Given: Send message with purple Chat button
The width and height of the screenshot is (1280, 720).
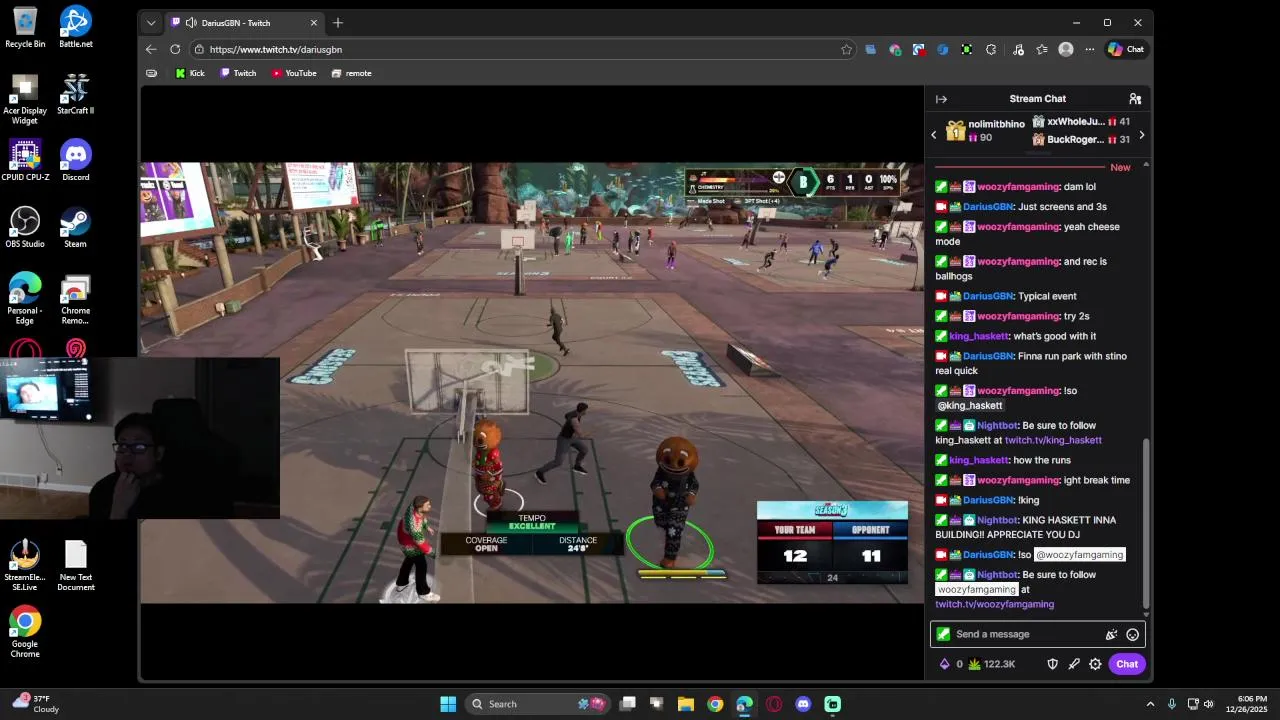Looking at the screenshot, I should 1127,664.
